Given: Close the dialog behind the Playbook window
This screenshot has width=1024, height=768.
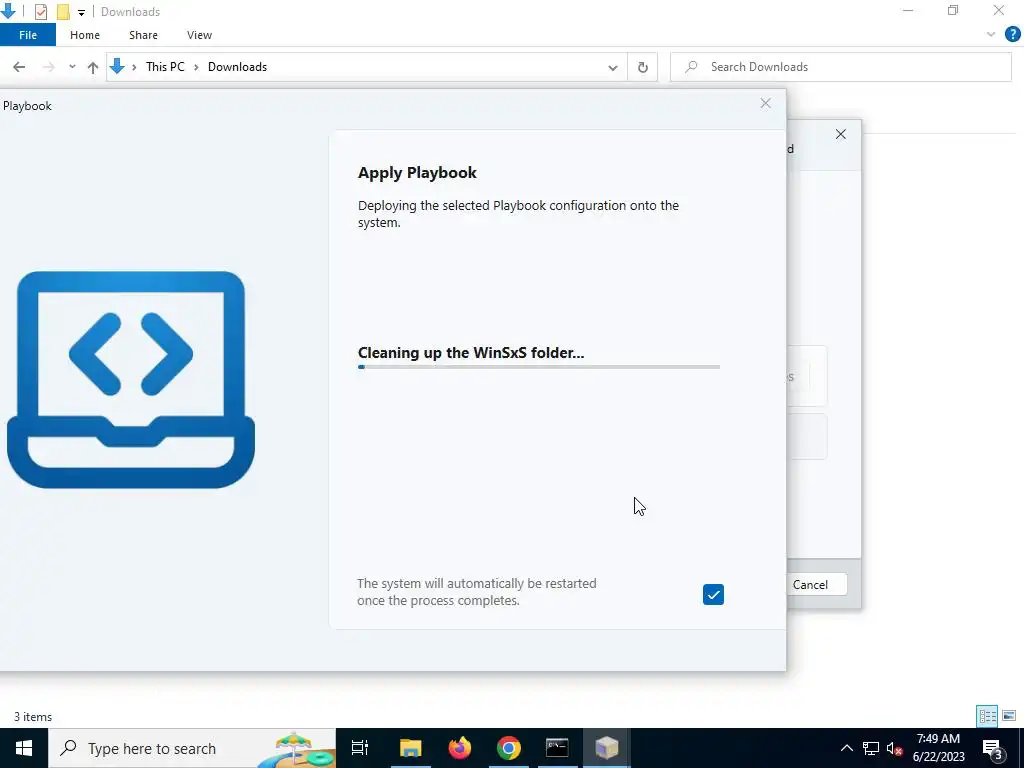Looking at the screenshot, I should 840,135.
